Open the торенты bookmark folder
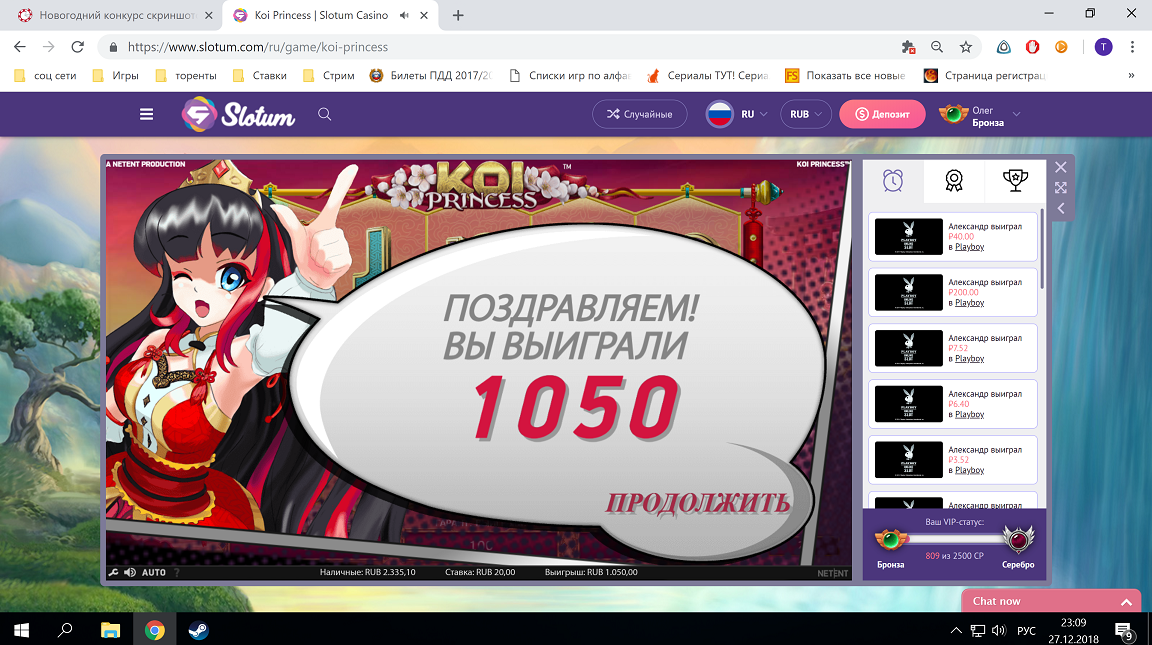Screen dimensions: 1152x645 point(186,76)
